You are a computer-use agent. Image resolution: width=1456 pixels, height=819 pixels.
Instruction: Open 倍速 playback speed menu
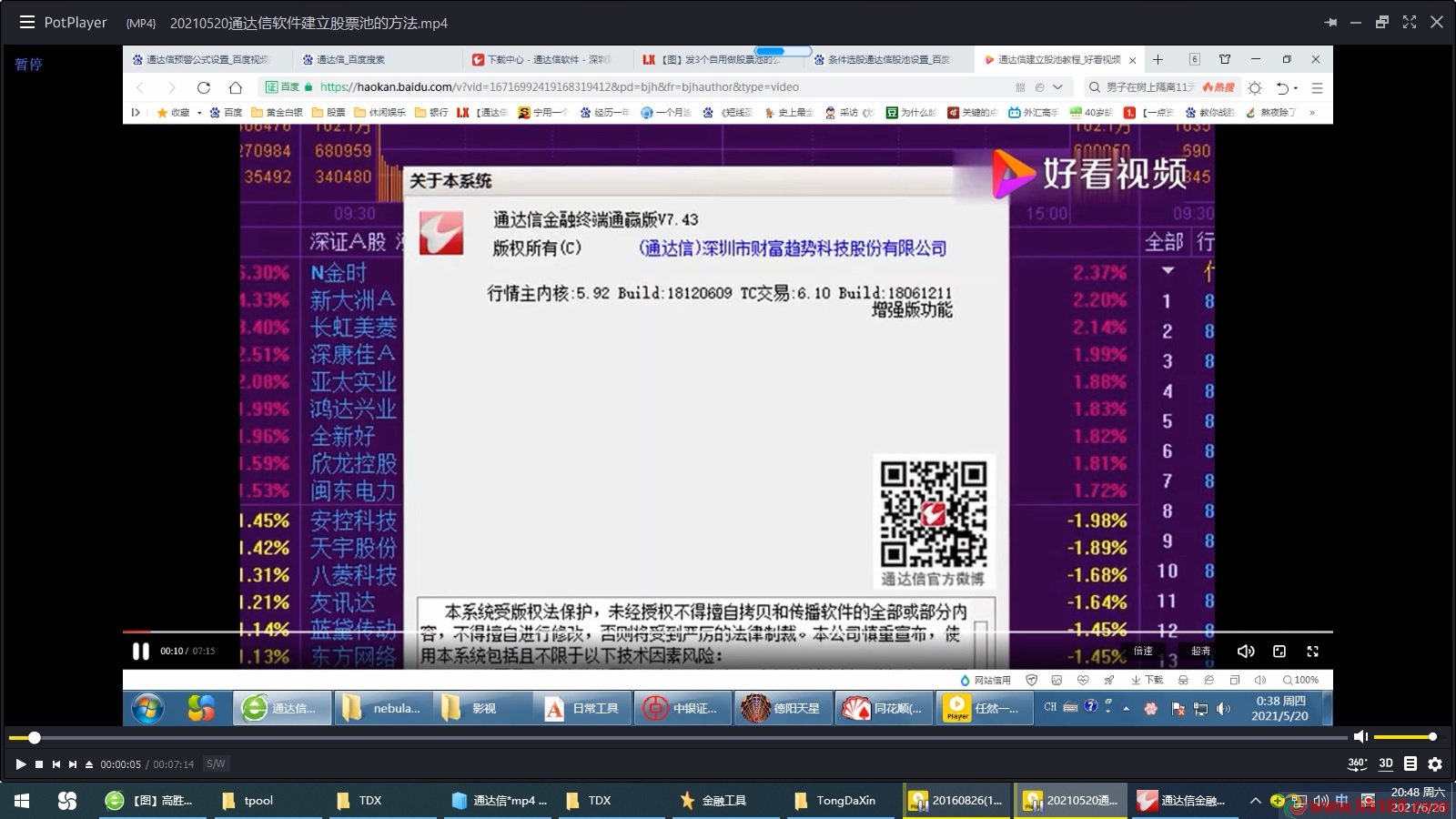click(1143, 652)
